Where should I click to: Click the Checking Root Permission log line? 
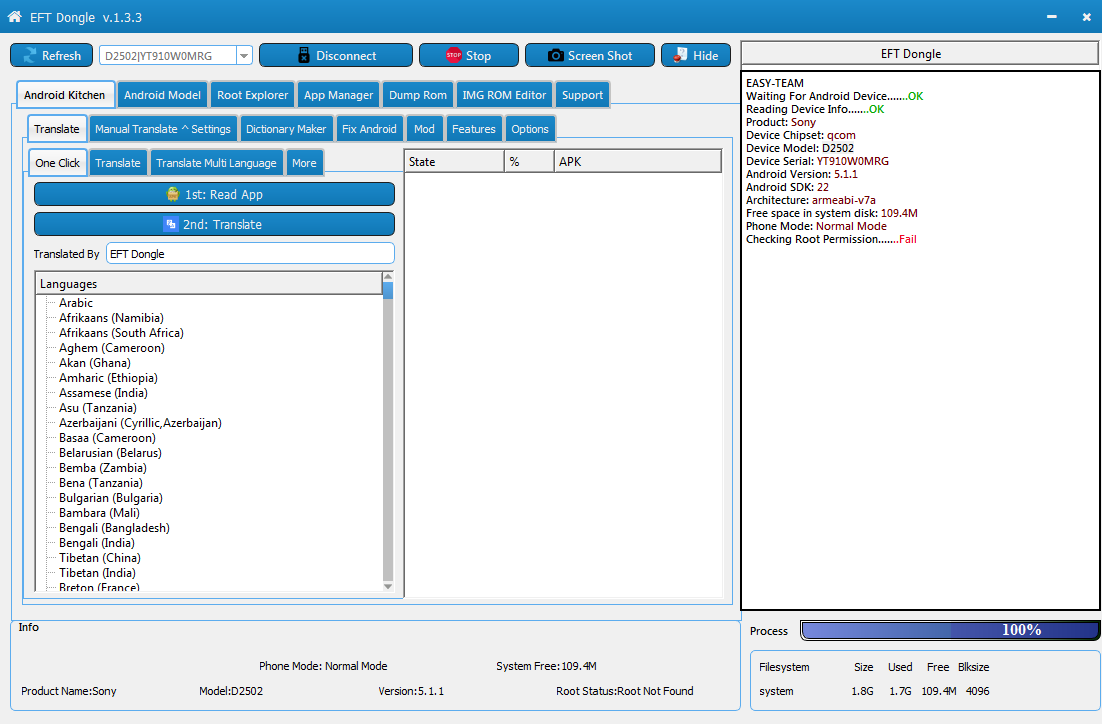coord(831,239)
